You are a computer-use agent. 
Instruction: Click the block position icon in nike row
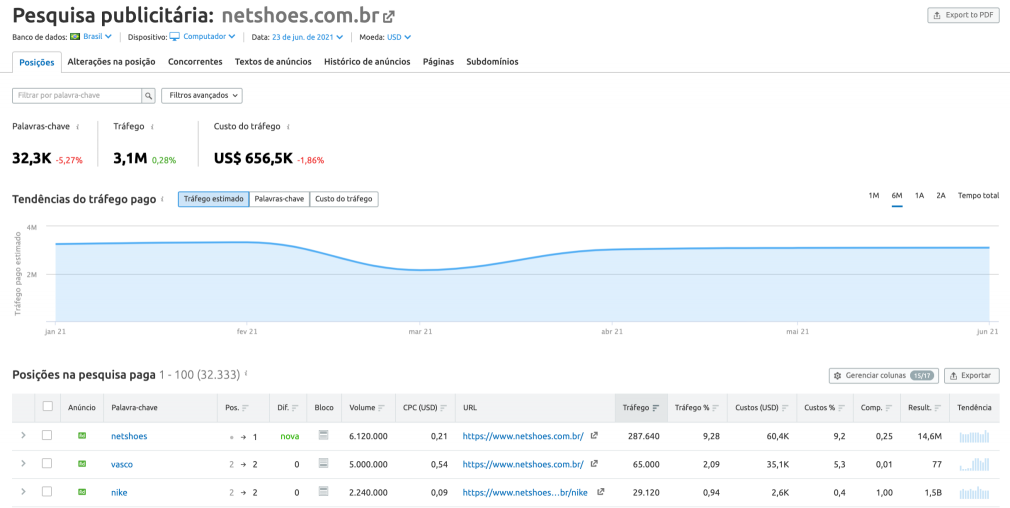(x=323, y=492)
